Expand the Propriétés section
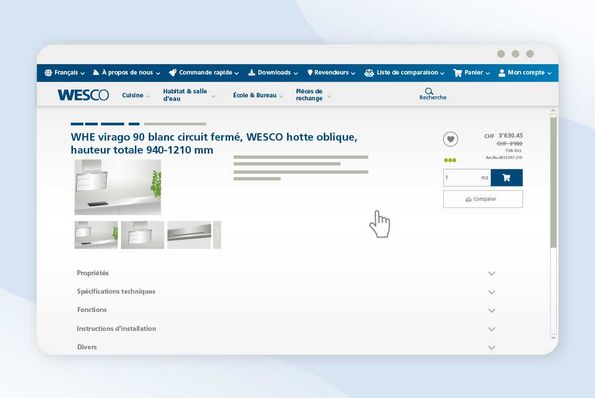 [286, 273]
